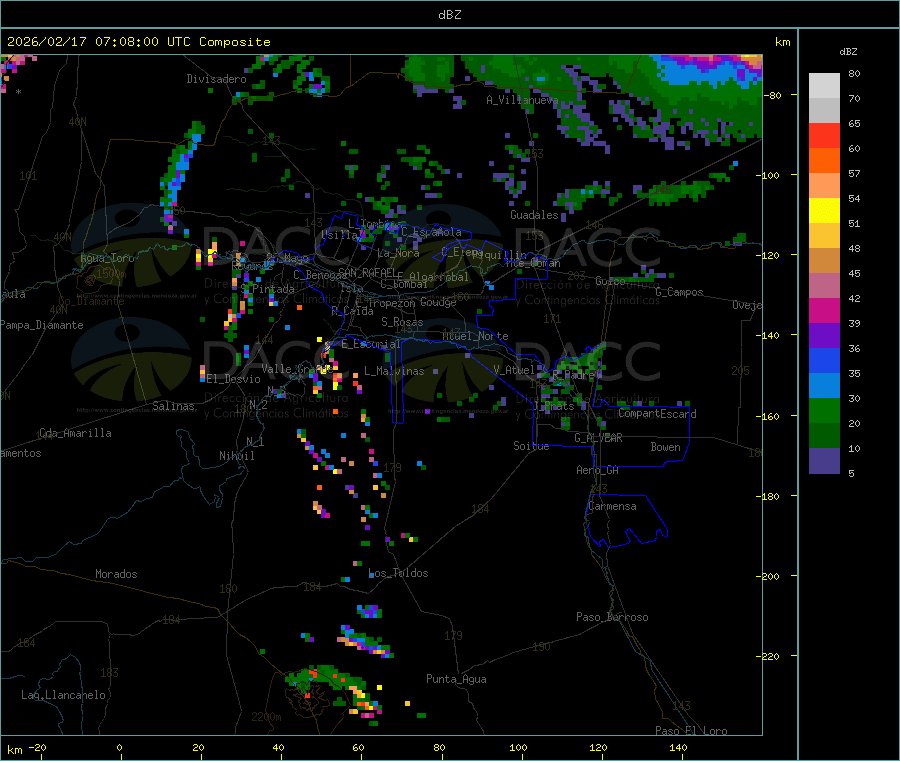Click the yellow 51-54 dBZ legend swatch
This screenshot has width=900, height=761.
(x=824, y=211)
